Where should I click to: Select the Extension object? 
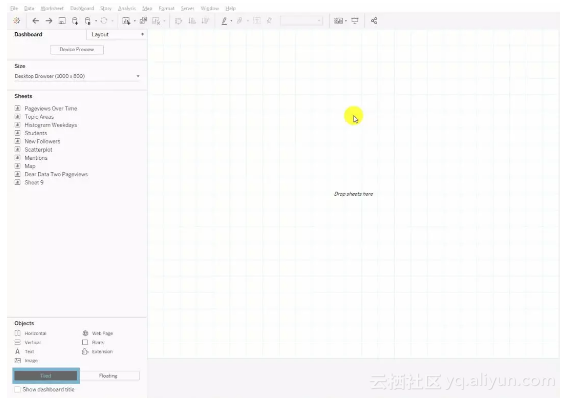[x=97, y=351]
